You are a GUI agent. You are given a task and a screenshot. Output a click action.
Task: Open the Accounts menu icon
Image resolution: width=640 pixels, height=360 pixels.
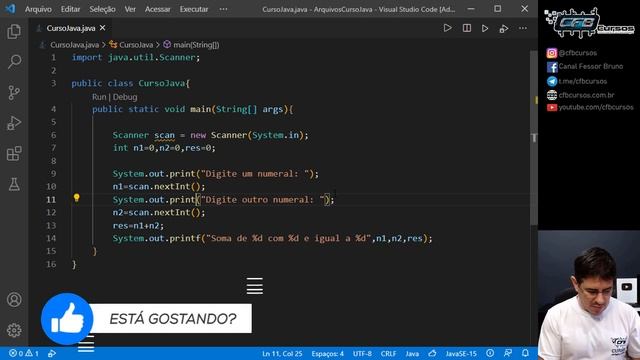[14, 300]
